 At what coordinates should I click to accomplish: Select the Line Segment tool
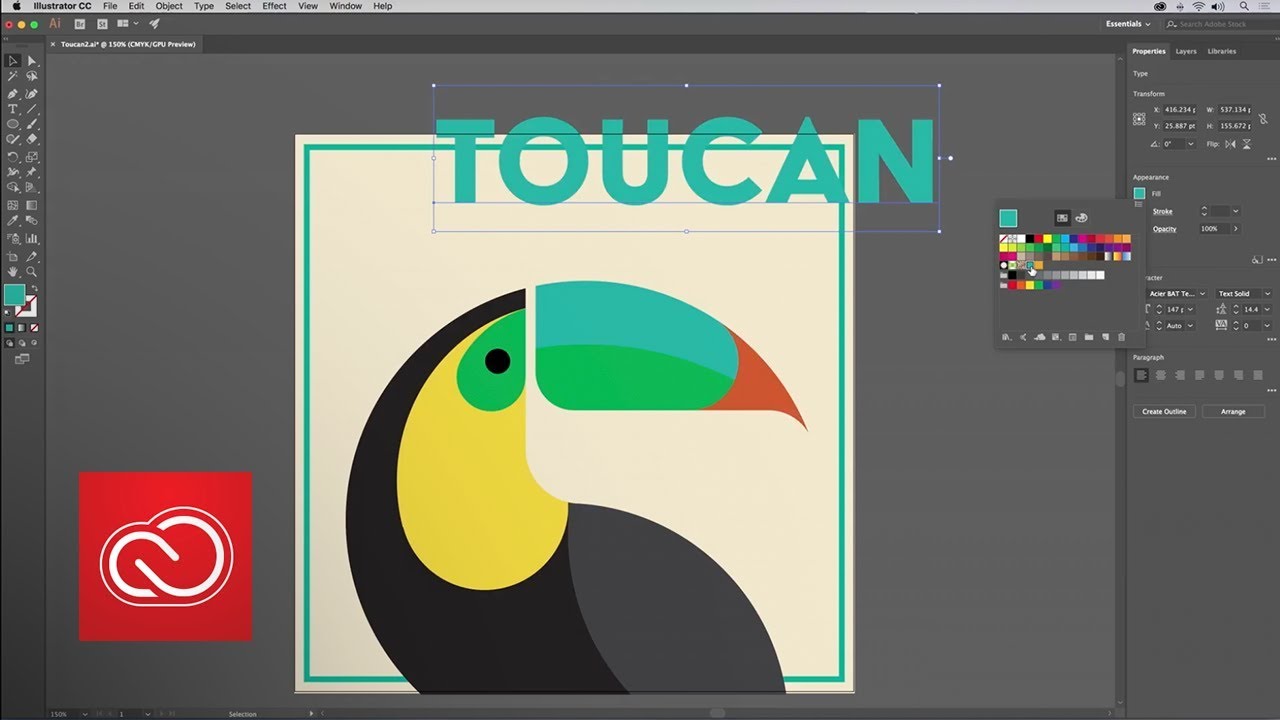(x=32, y=109)
